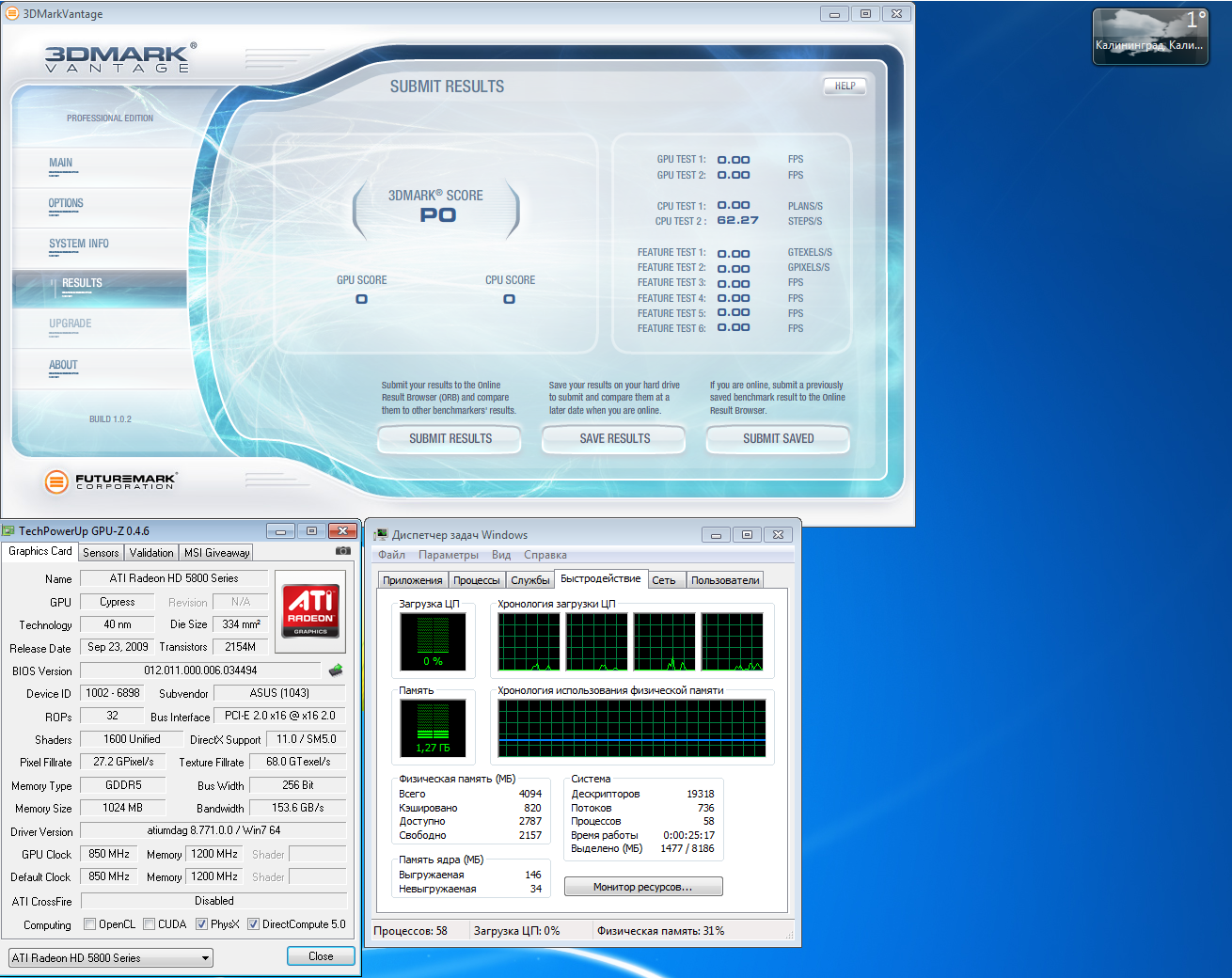Open the Параметры menu in Task Manager

449,555
